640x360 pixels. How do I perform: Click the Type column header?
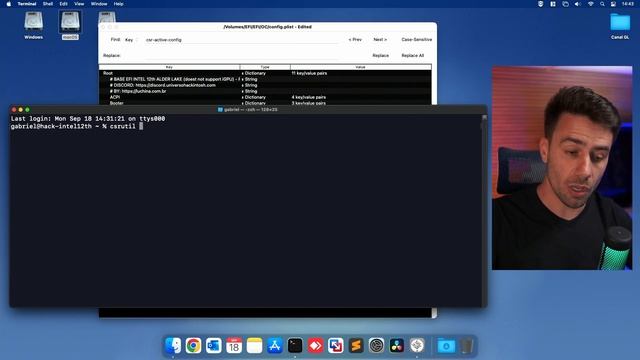[x=265, y=67]
